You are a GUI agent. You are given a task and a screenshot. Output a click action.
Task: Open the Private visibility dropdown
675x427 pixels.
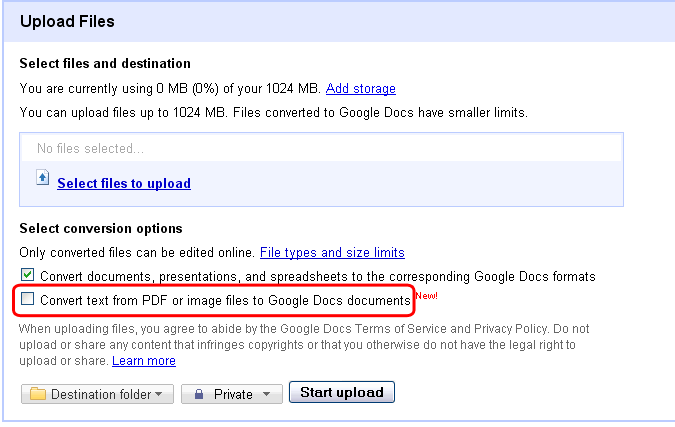[232, 394]
